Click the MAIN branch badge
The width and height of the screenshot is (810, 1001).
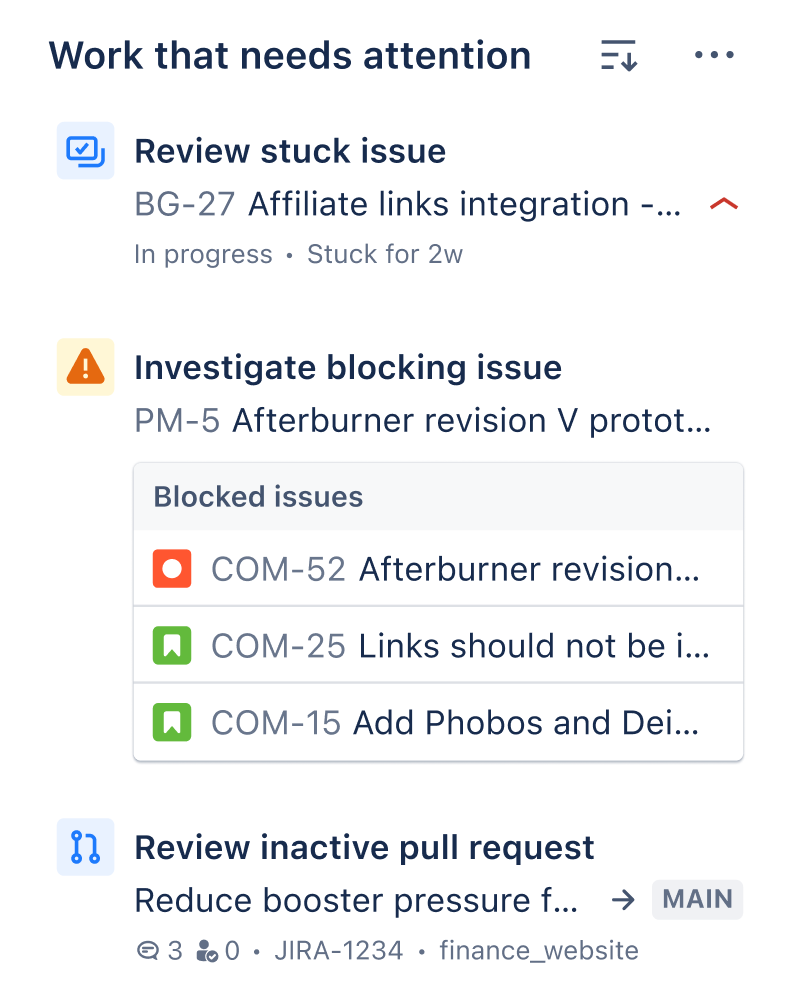(x=698, y=899)
